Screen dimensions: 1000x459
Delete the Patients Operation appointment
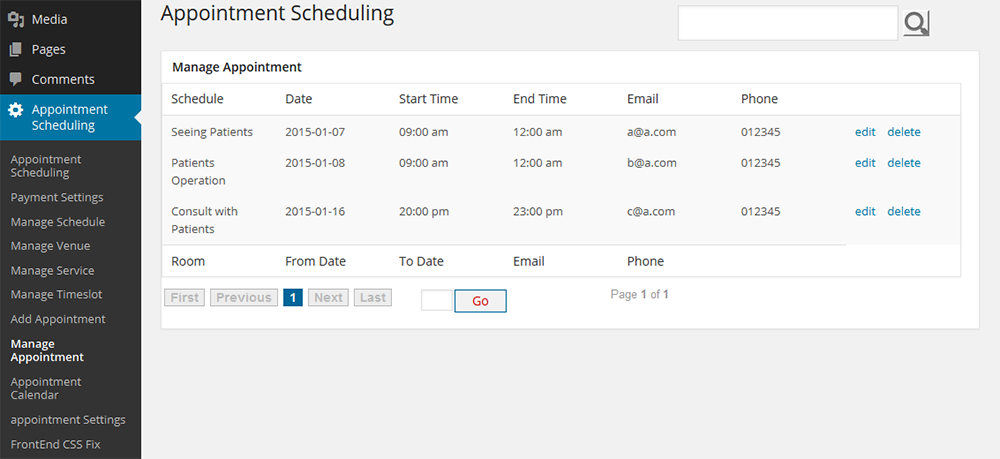(x=904, y=163)
